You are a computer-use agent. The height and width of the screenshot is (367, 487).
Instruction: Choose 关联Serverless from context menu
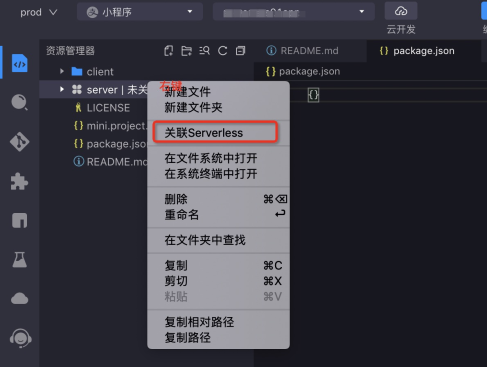(218, 133)
